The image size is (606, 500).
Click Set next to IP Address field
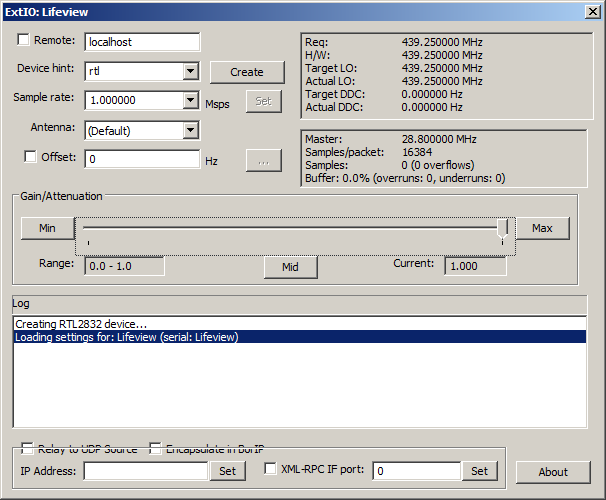[x=227, y=471]
